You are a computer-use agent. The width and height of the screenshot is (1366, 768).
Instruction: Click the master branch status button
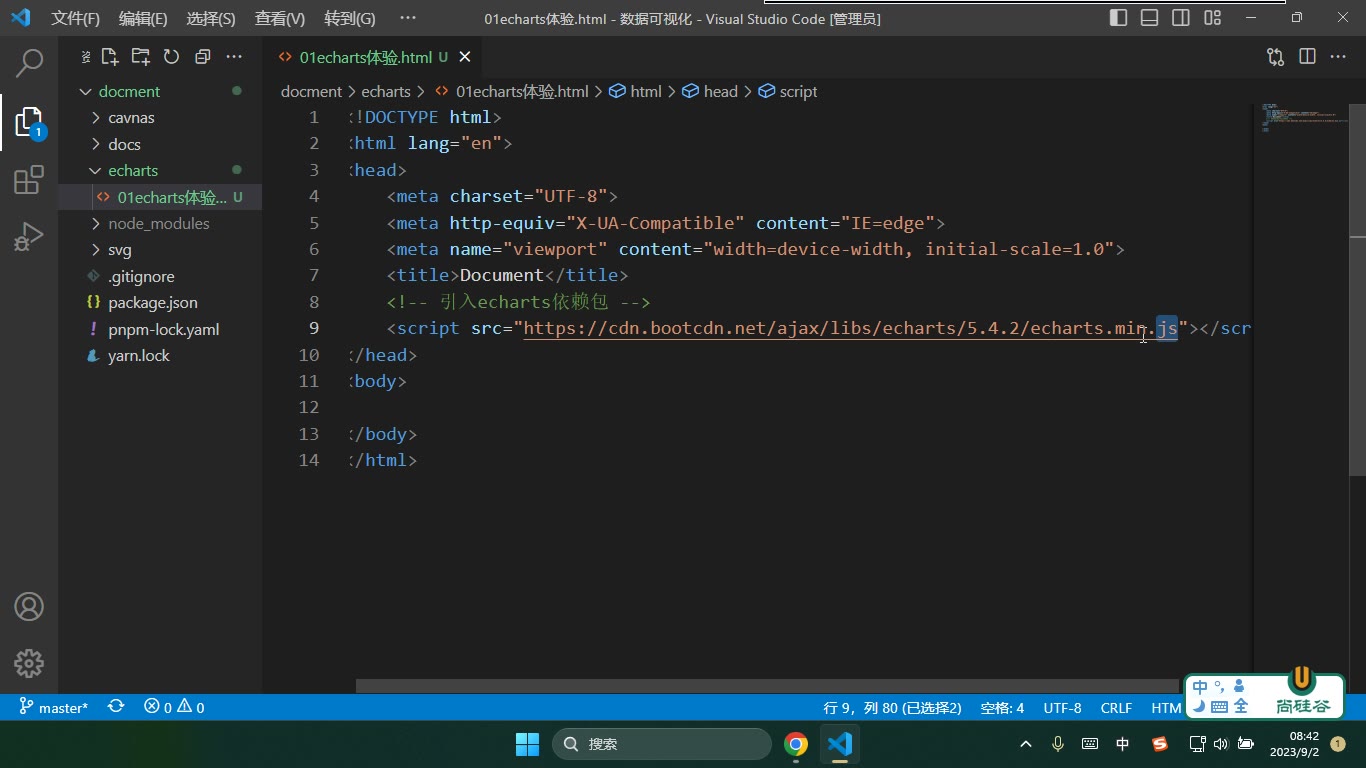coord(54,707)
